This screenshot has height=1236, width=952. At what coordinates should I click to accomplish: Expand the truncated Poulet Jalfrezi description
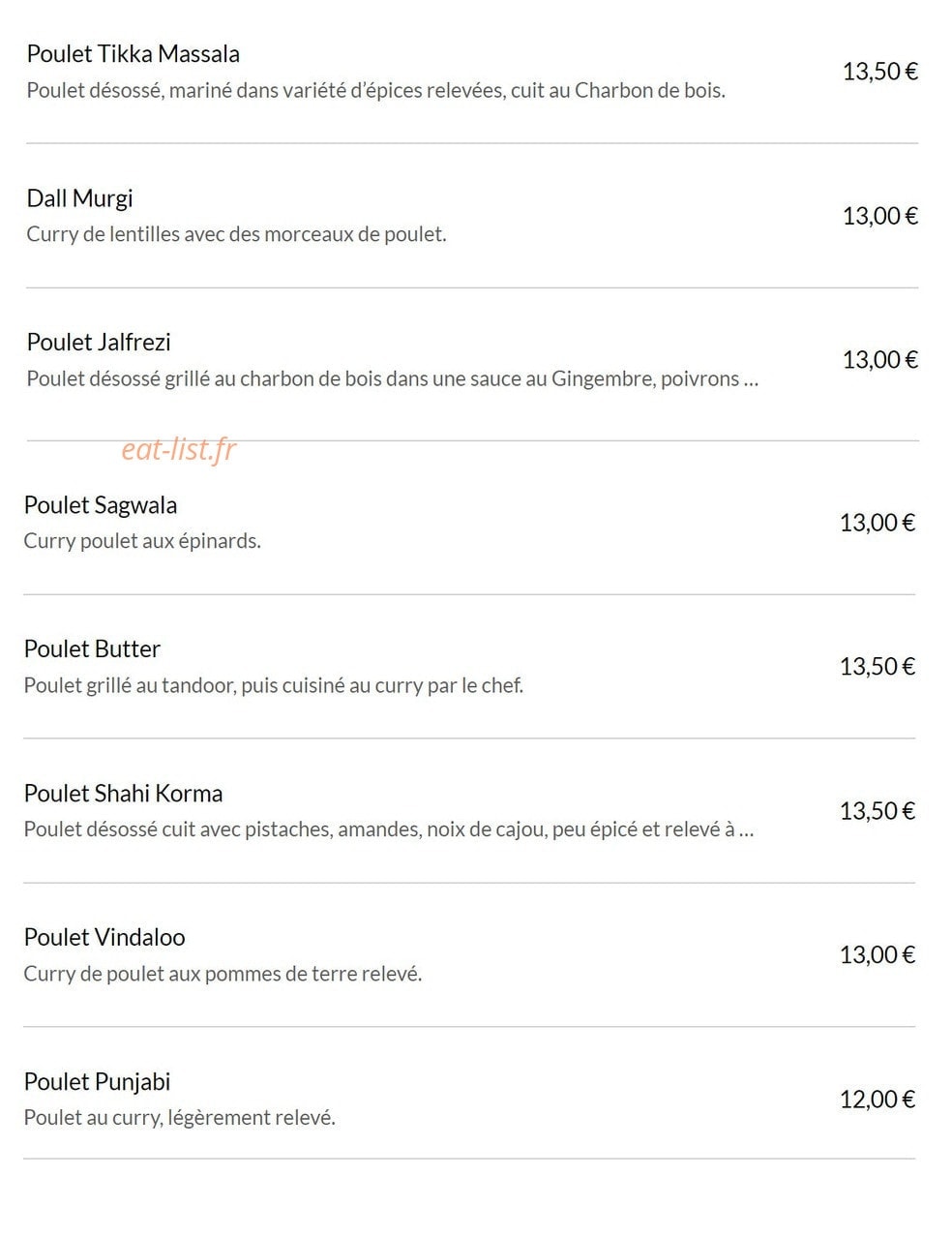[392, 378]
